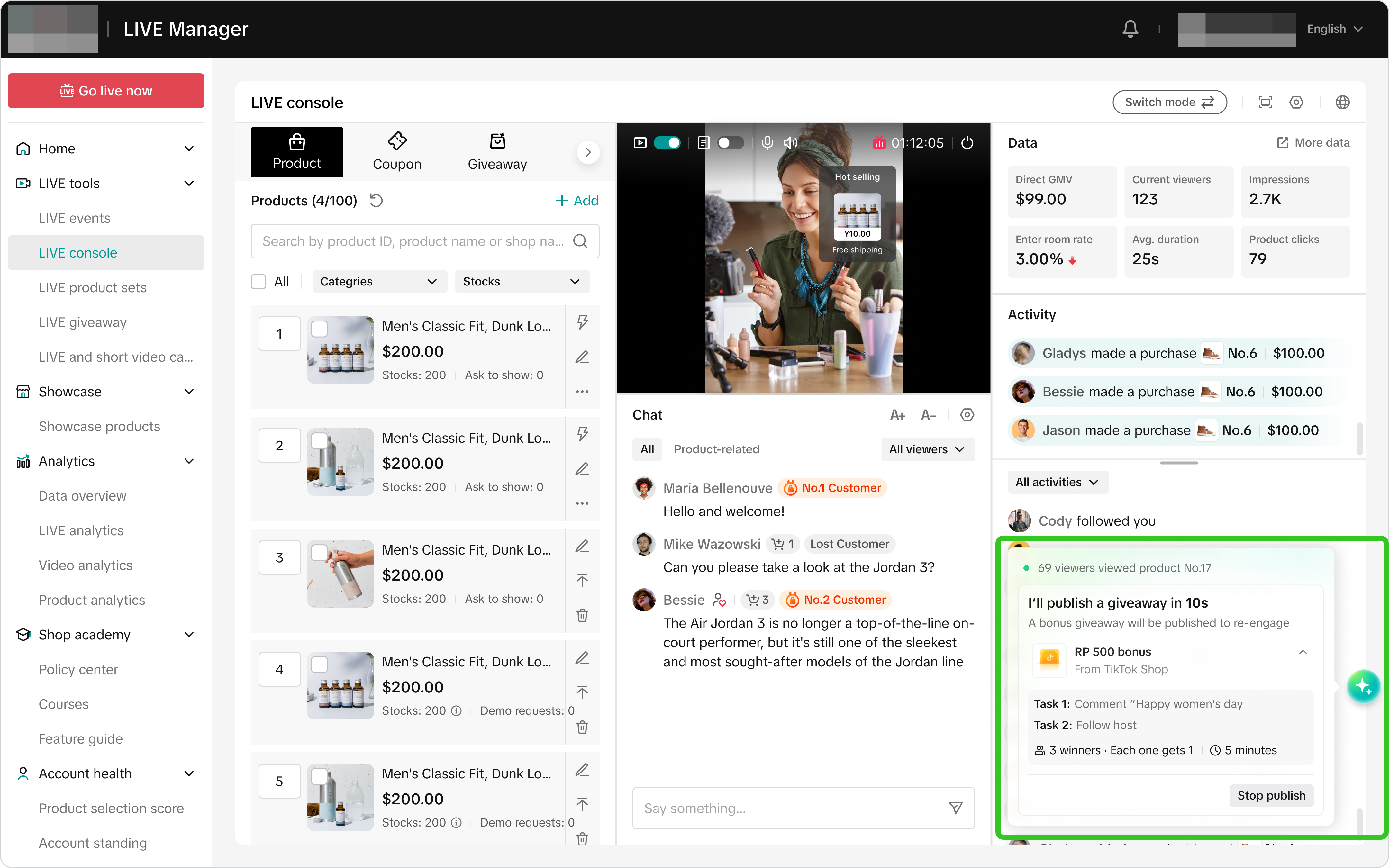Click Stop publish on the giveaway
Screen dimensions: 1389x868
pyautogui.click(x=1271, y=795)
